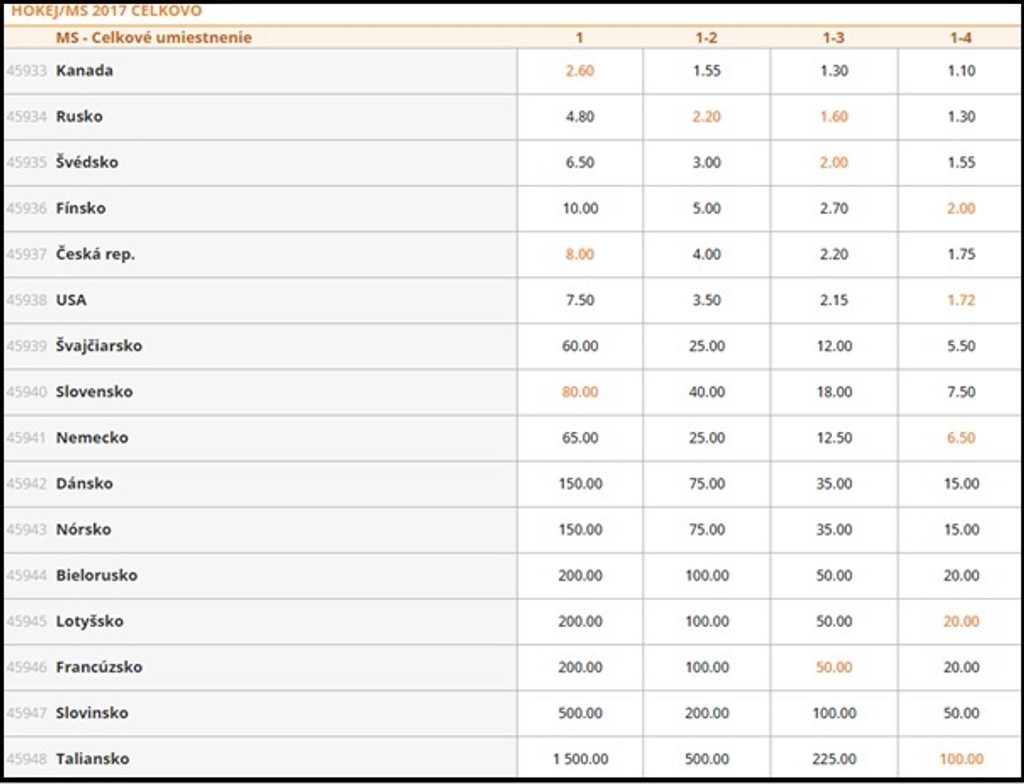Click the 1-4 column header

click(960, 38)
